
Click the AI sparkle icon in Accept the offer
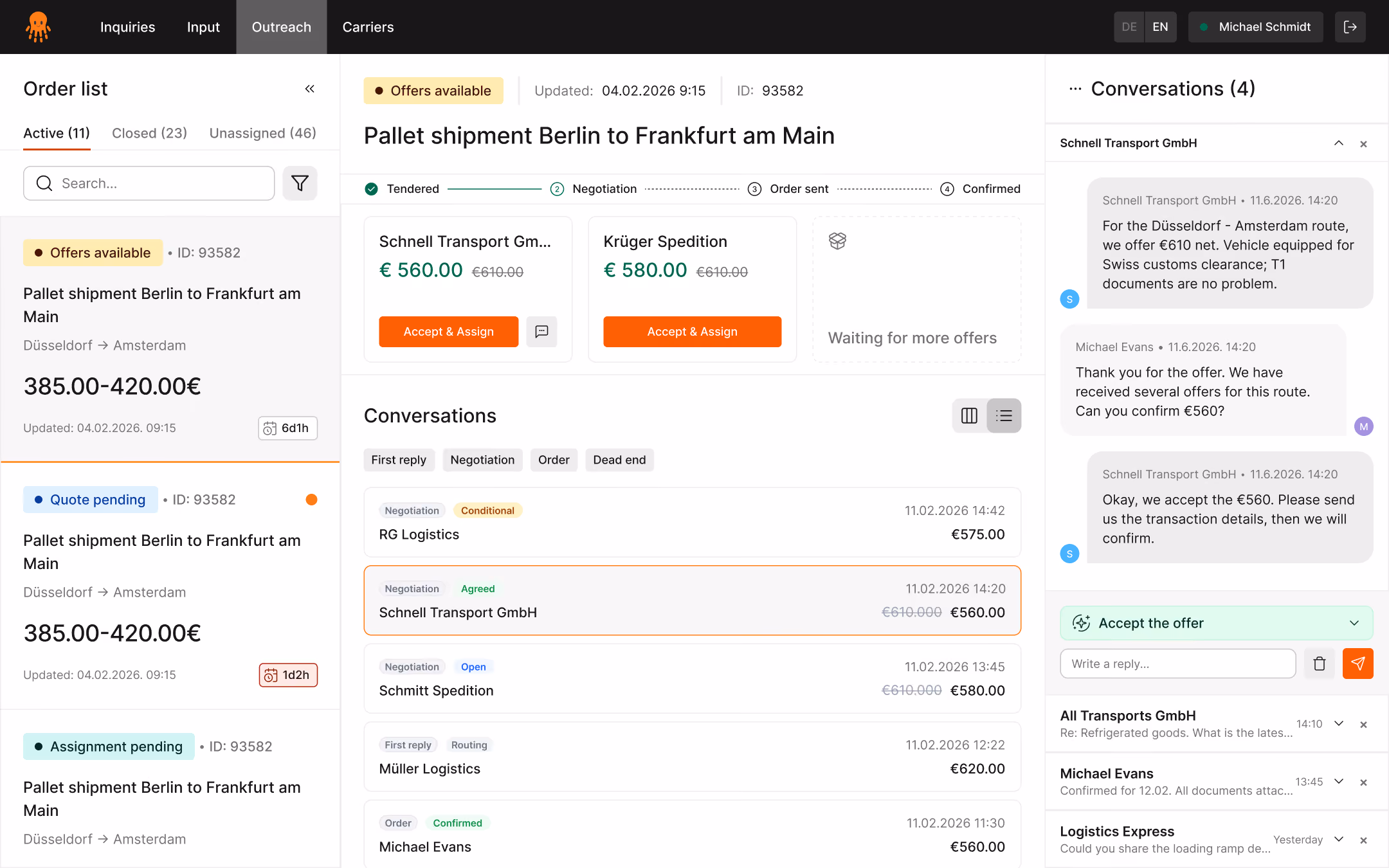[x=1081, y=623]
